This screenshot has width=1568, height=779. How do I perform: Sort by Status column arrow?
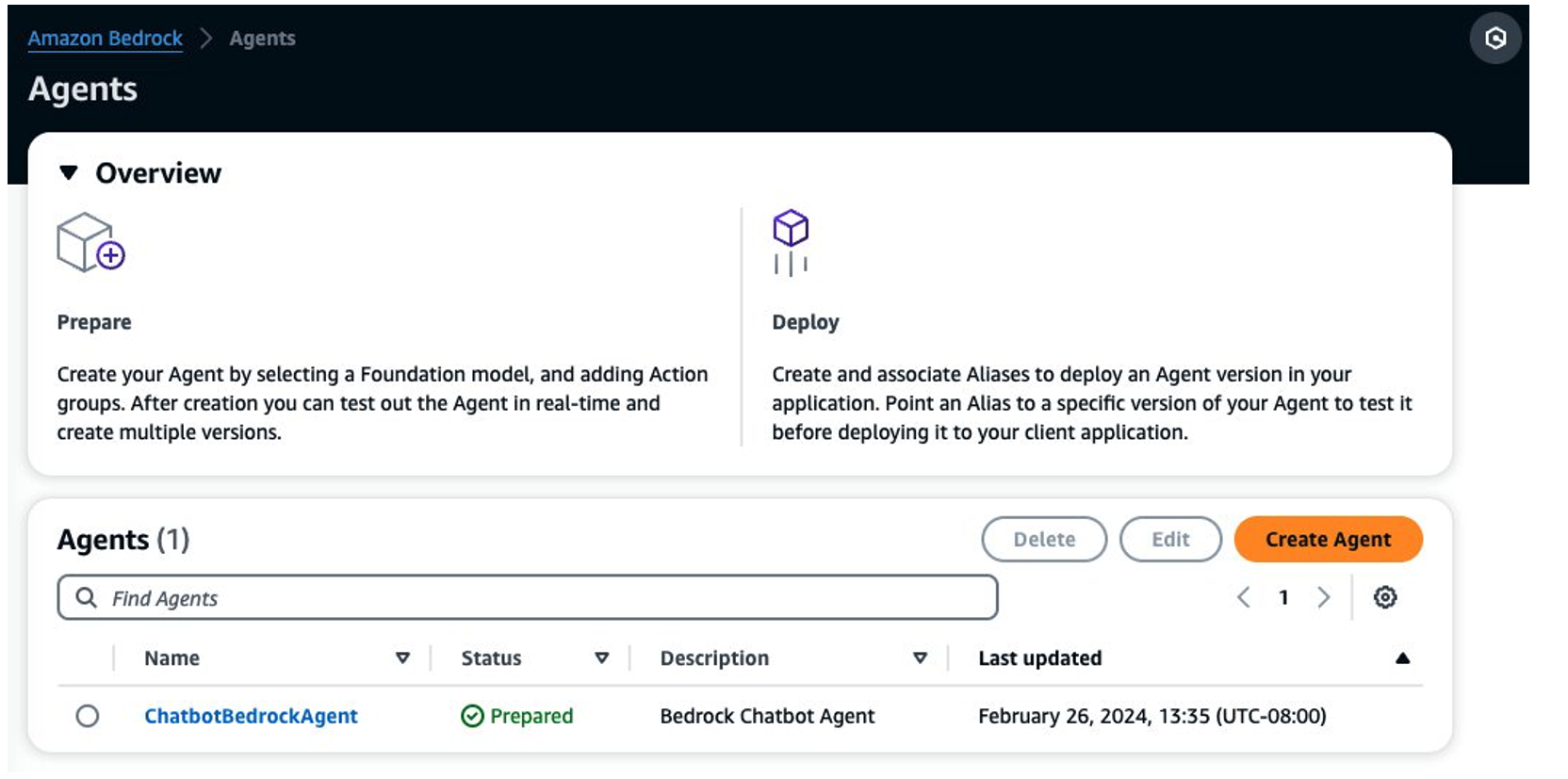pyautogui.click(x=601, y=658)
